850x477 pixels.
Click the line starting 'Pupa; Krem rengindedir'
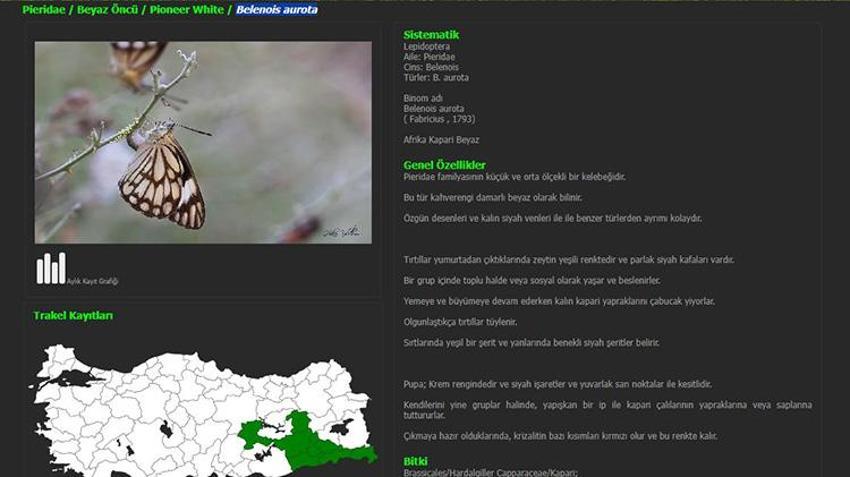(558, 384)
